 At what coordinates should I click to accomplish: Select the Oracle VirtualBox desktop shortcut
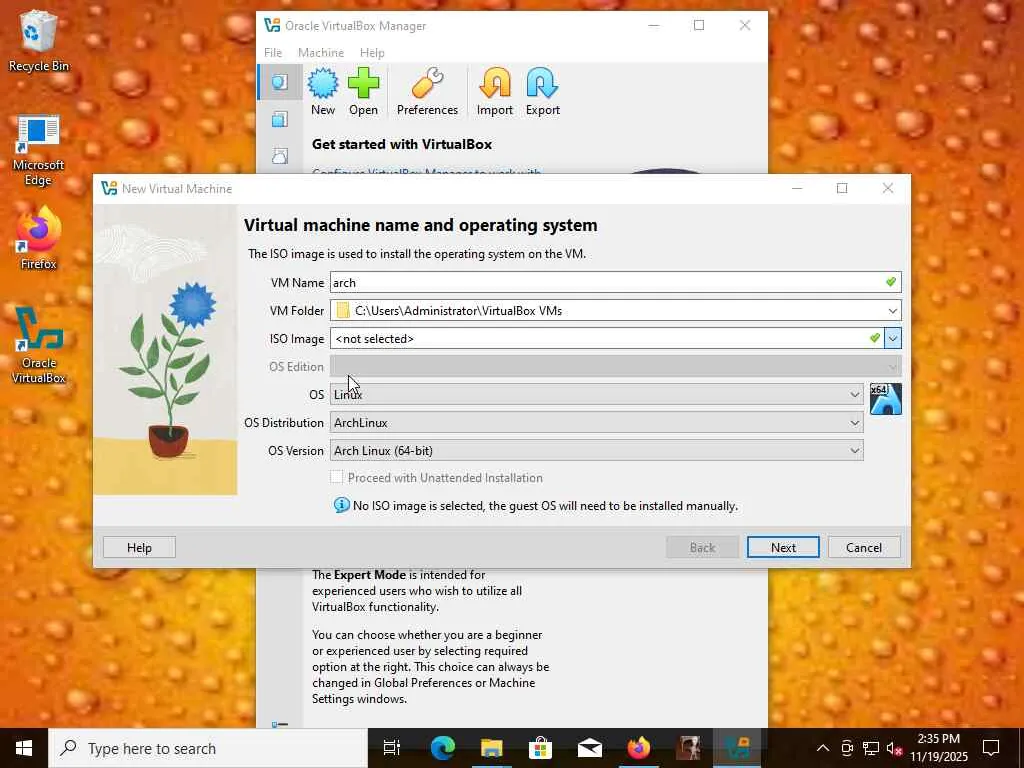[39, 345]
